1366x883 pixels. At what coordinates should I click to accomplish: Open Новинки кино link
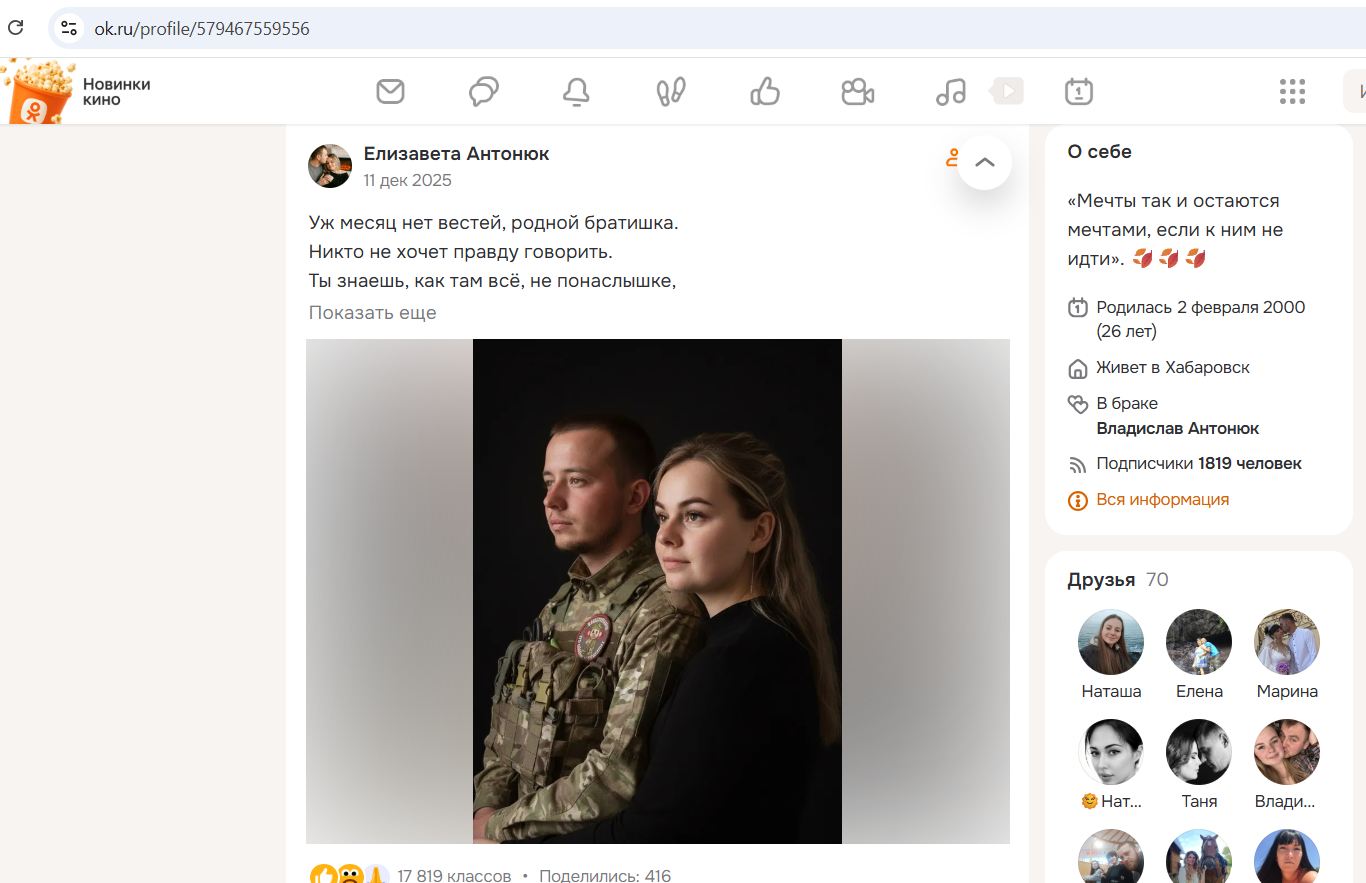pyautogui.click(x=116, y=92)
